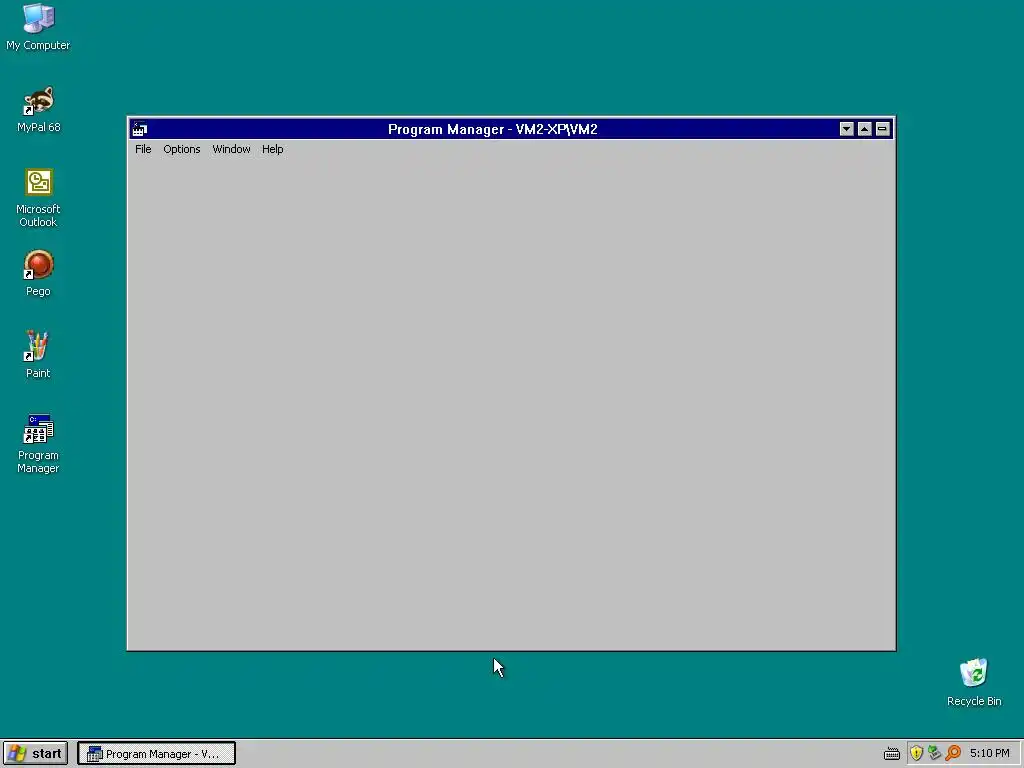Image resolution: width=1024 pixels, height=768 pixels.
Task: Click the network connection tray icon
Action: point(935,754)
